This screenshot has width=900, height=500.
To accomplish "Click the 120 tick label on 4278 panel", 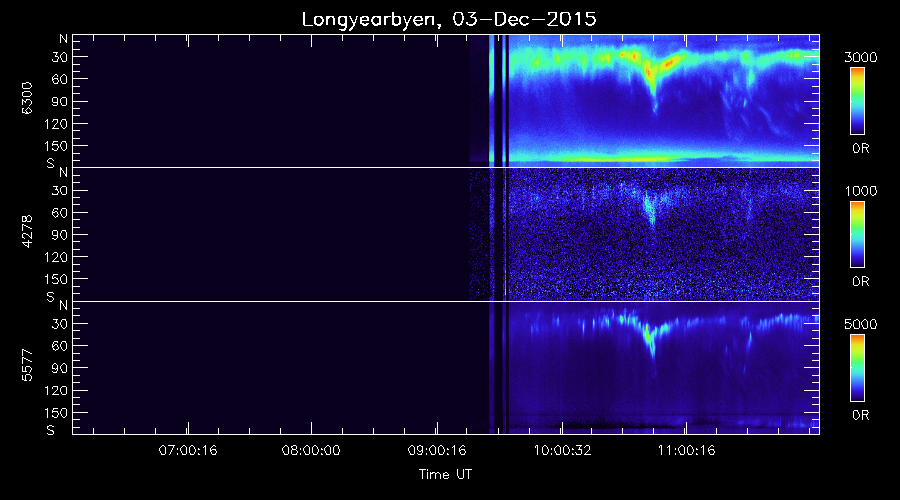I will [56, 257].
